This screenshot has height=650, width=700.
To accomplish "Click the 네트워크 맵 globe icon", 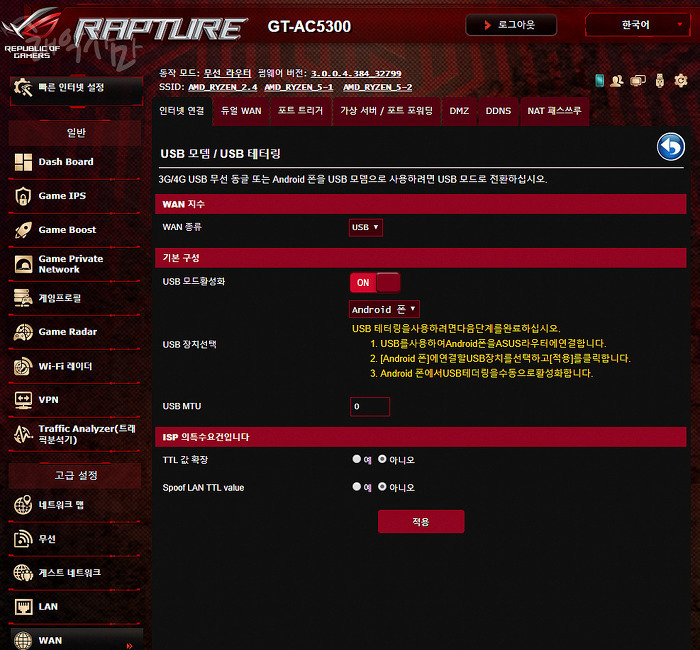I will pos(23,505).
